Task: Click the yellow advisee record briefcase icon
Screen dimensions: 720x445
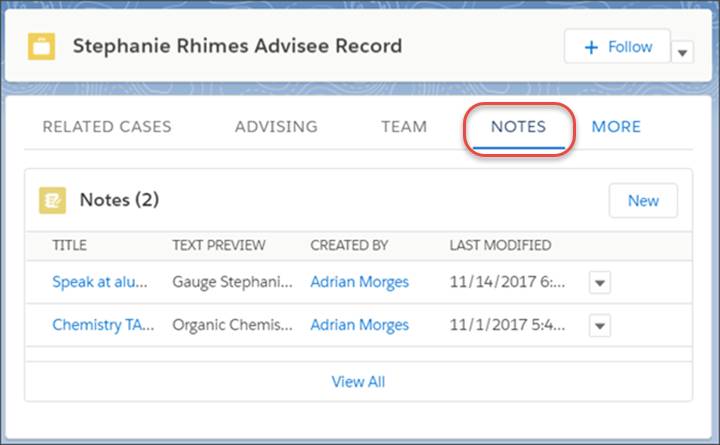Action: (41, 46)
